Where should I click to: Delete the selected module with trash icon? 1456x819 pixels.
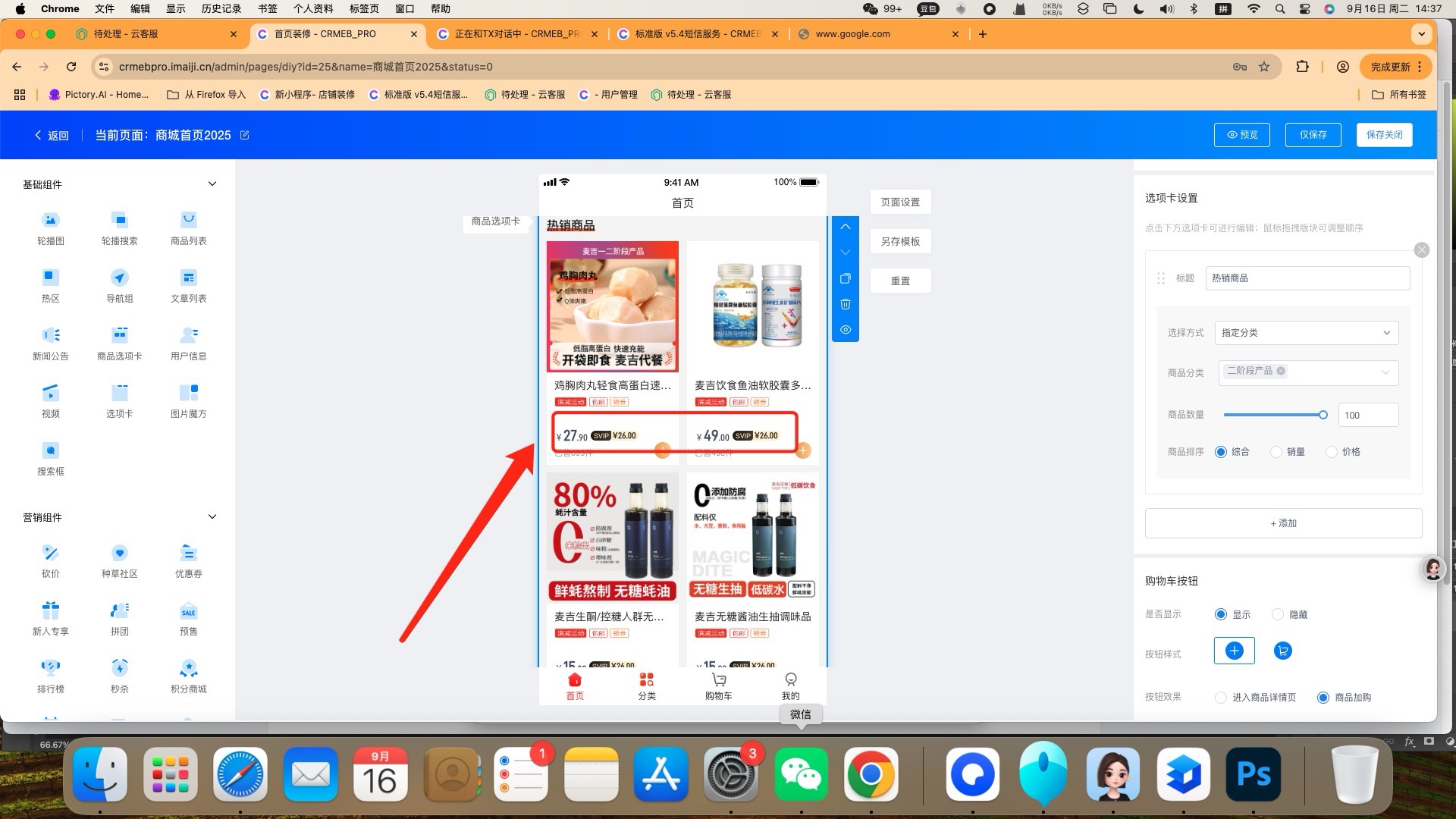tap(845, 304)
